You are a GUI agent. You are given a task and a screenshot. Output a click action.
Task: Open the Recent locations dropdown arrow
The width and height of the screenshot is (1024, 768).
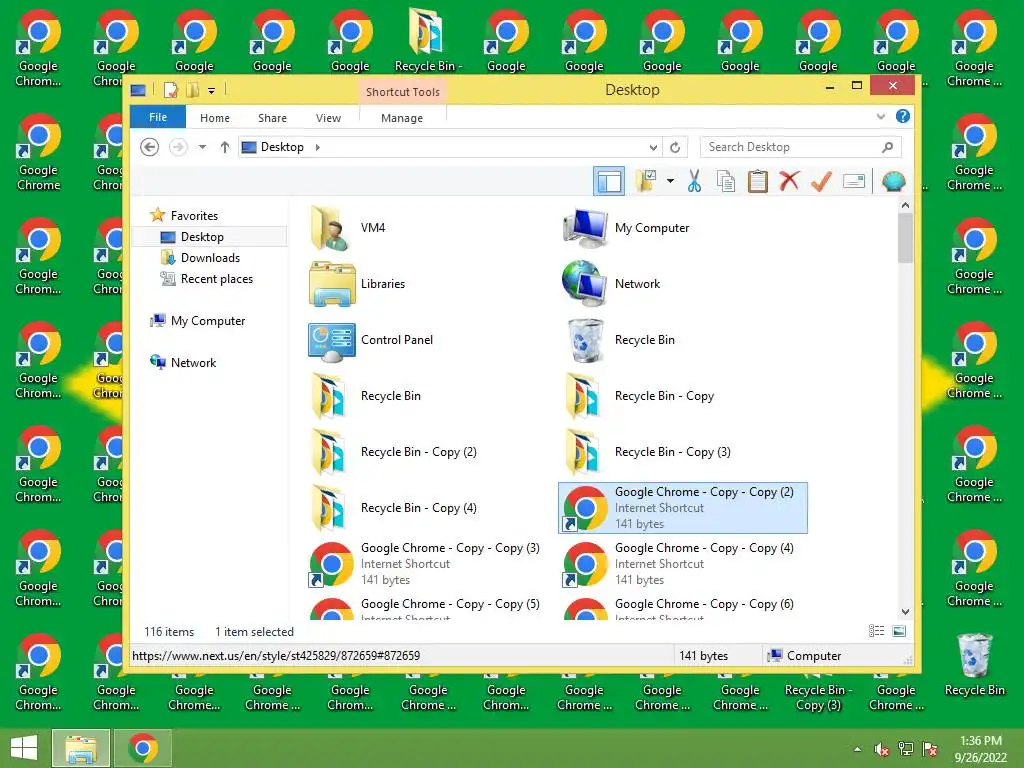(x=202, y=147)
